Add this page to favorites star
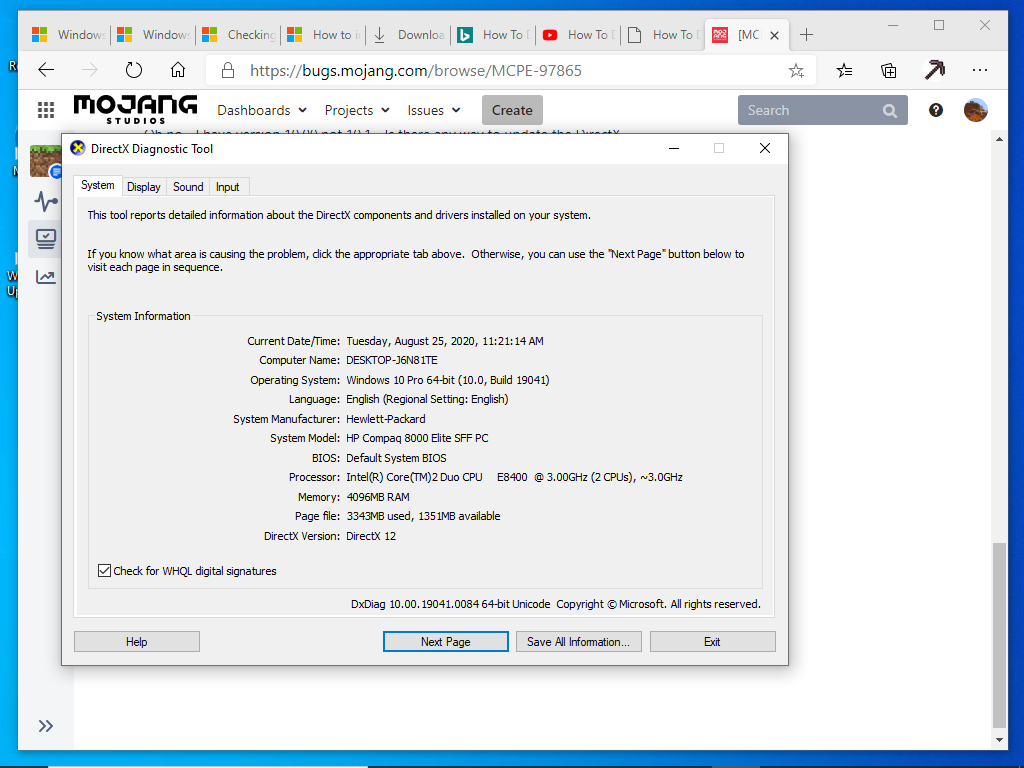 [796, 71]
